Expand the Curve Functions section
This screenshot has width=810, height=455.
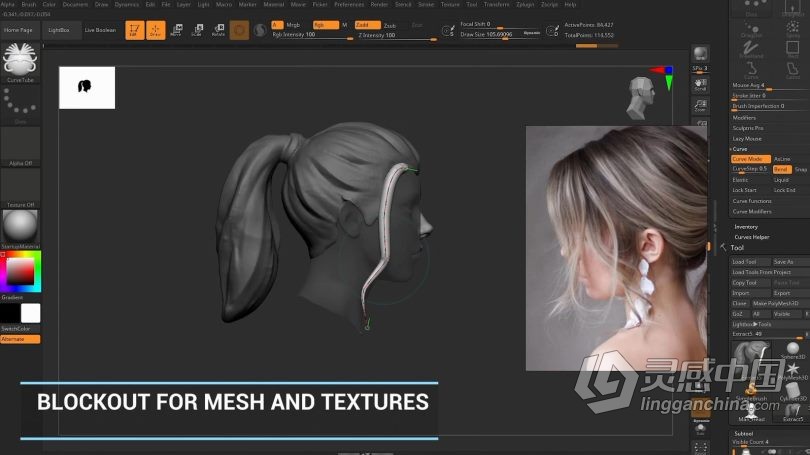coord(752,201)
